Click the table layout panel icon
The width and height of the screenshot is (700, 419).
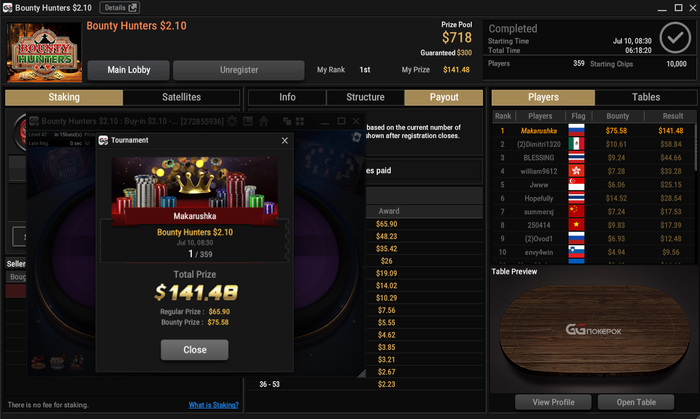[x=248, y=121]
